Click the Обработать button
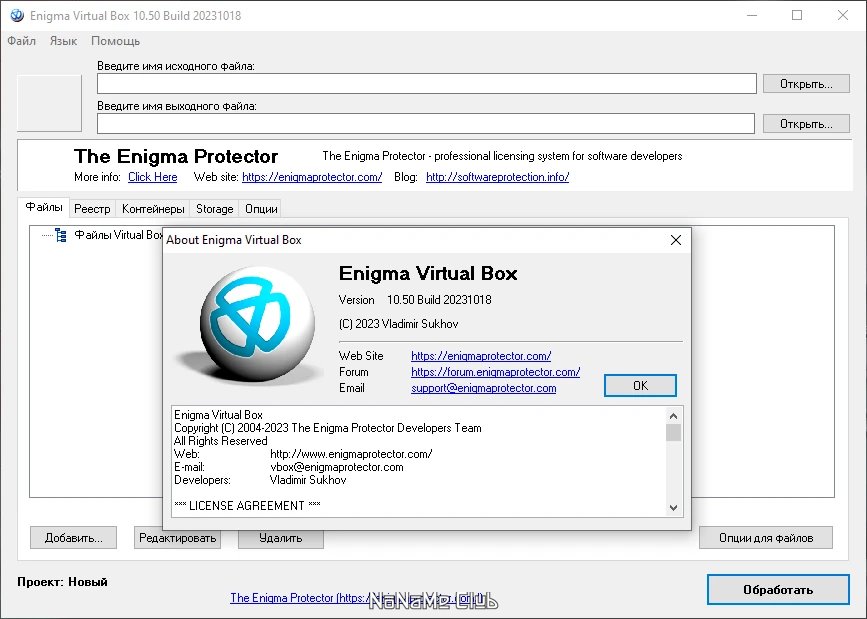This screenshot has width=867, height=619. click(x=778, y=590)
